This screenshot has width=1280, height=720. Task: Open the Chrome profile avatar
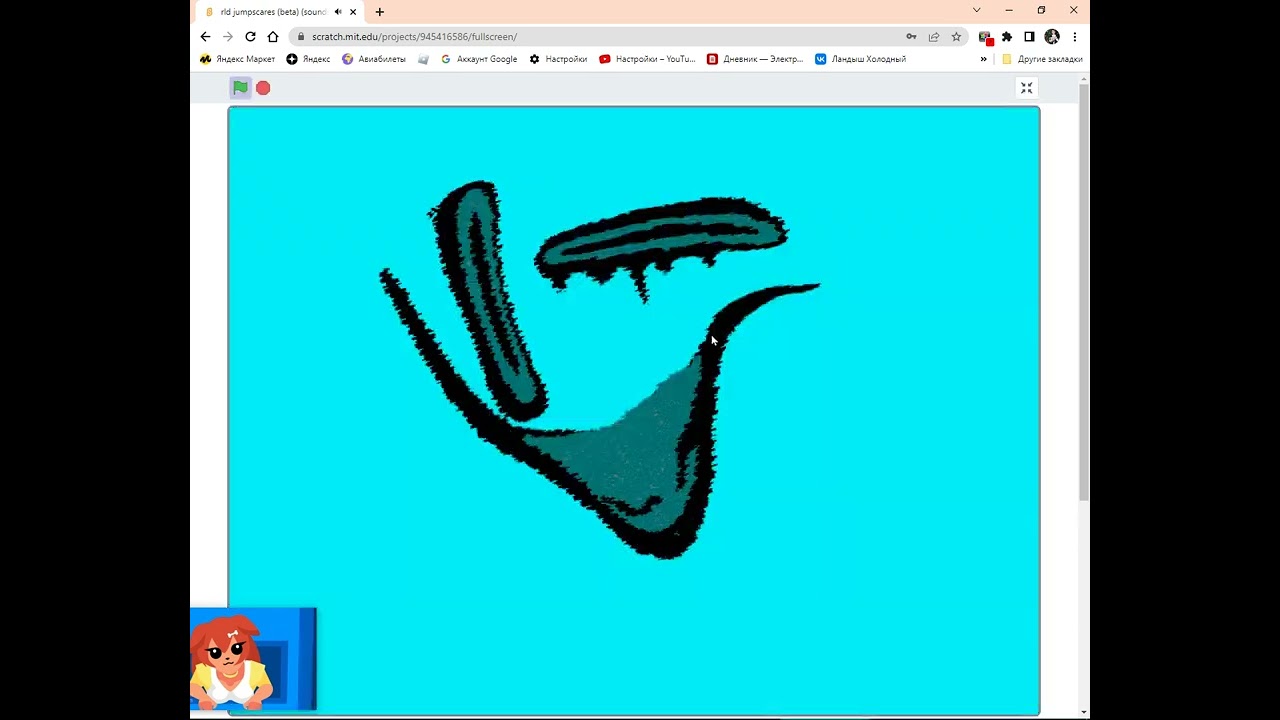click(x=1052, y=37)
